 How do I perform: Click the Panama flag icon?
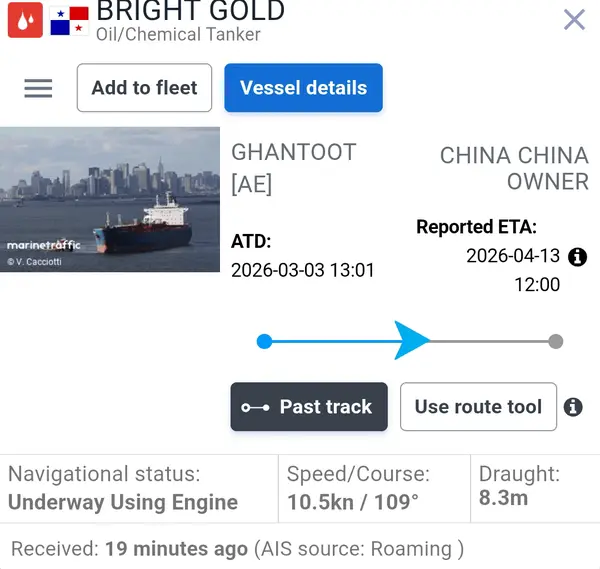[x=69, y=20]
